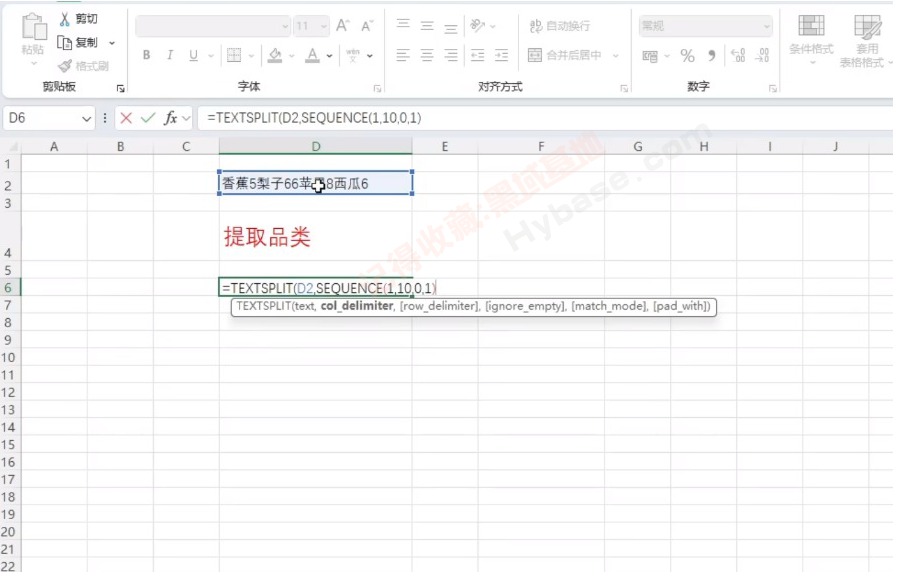Open the number format dropdown (常规)
This screenshot has width=898, height=586.
pyautogui.click(x=767, y=26)
